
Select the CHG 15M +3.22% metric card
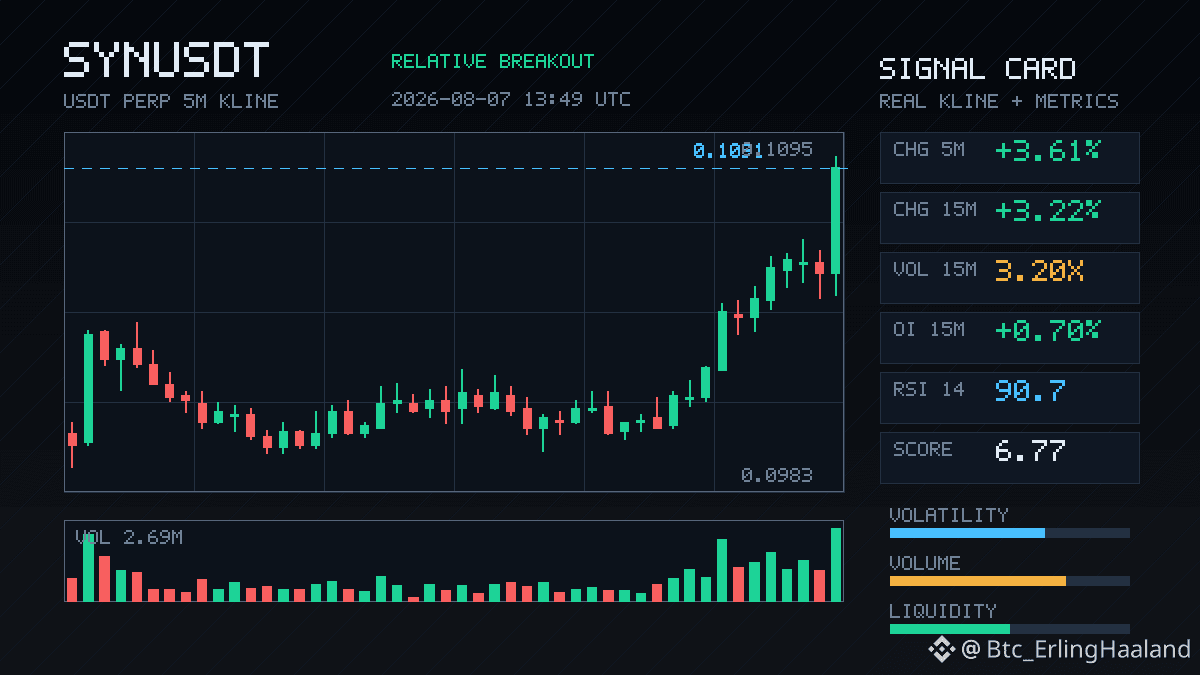tap(1009, 217)
